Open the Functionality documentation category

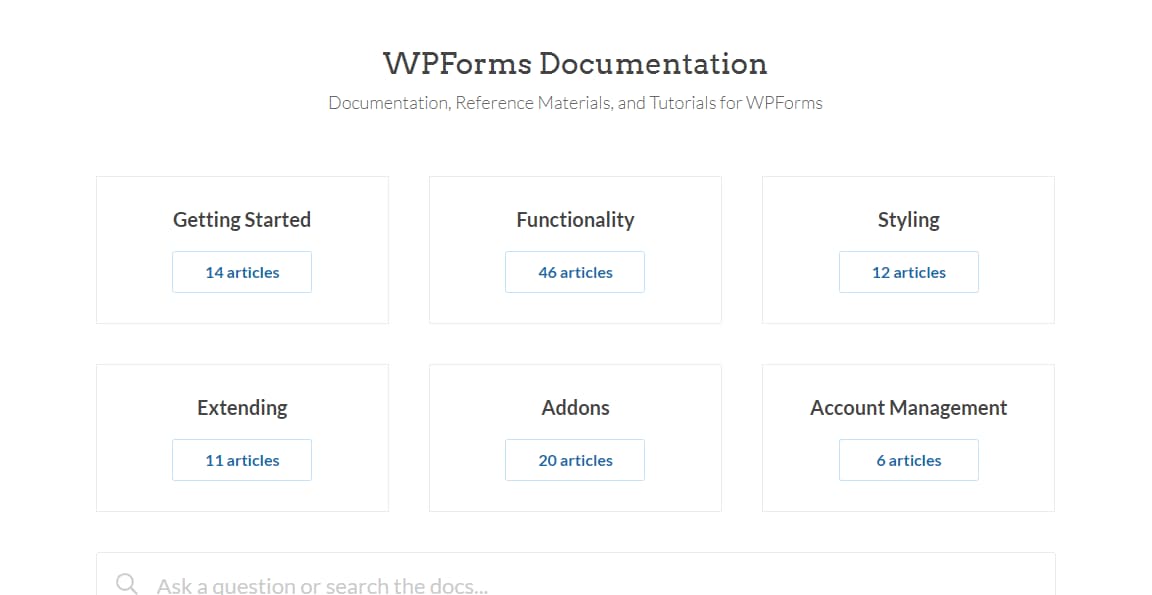575,250
